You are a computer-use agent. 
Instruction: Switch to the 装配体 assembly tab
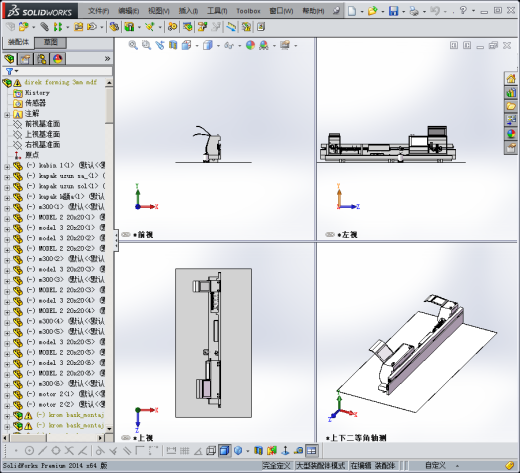[18, 42]
